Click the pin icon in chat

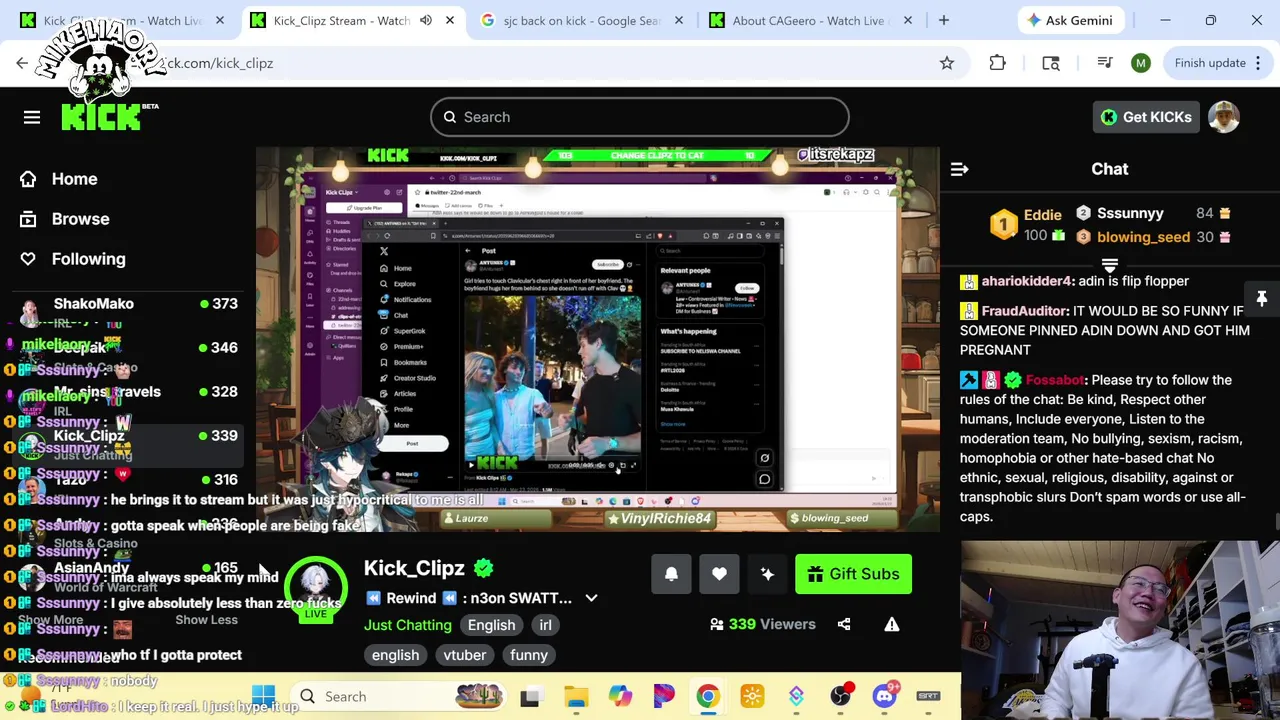click(x=1262, y=299)
